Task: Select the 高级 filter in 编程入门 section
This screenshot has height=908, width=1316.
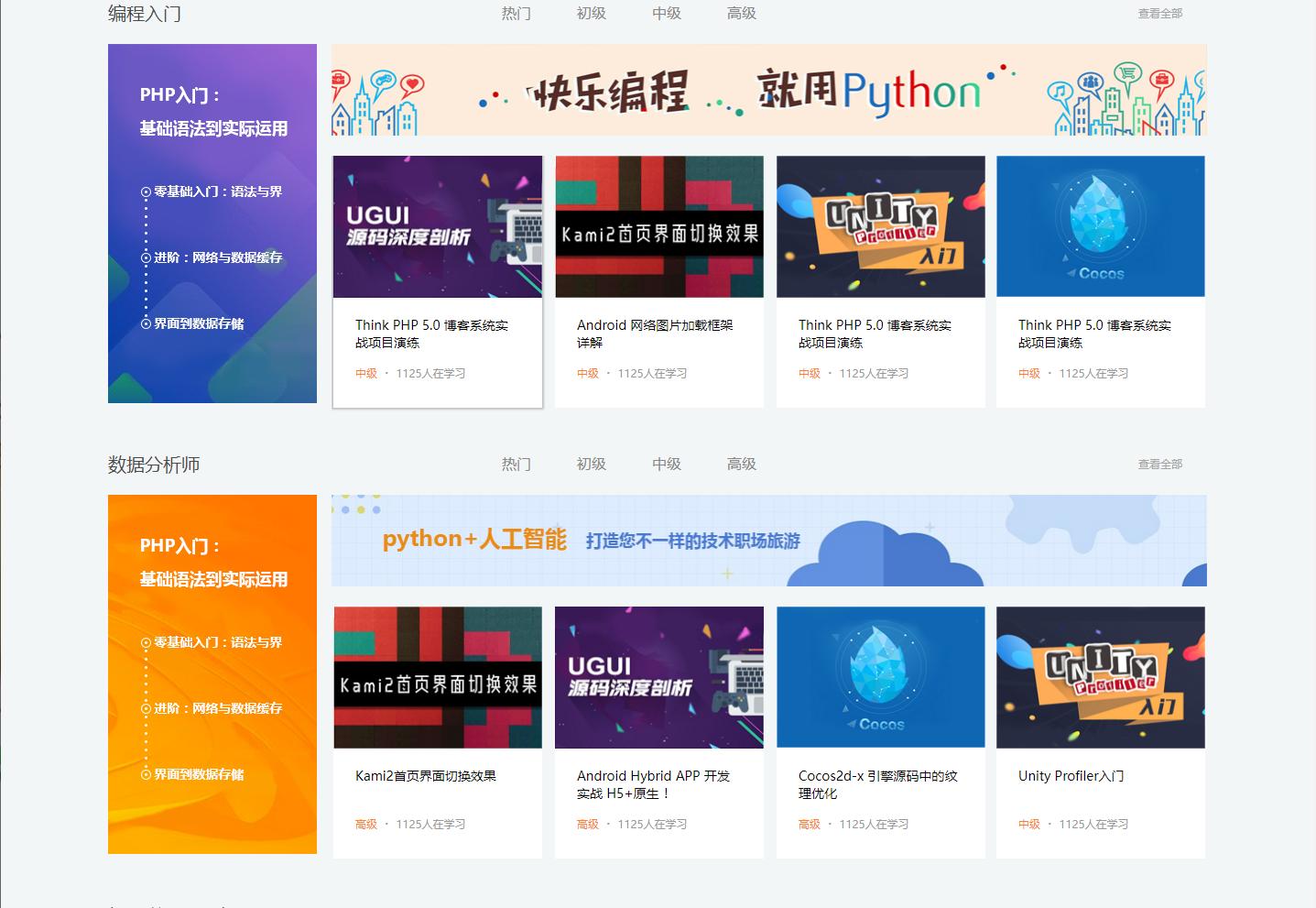Action: coord(741,14)
